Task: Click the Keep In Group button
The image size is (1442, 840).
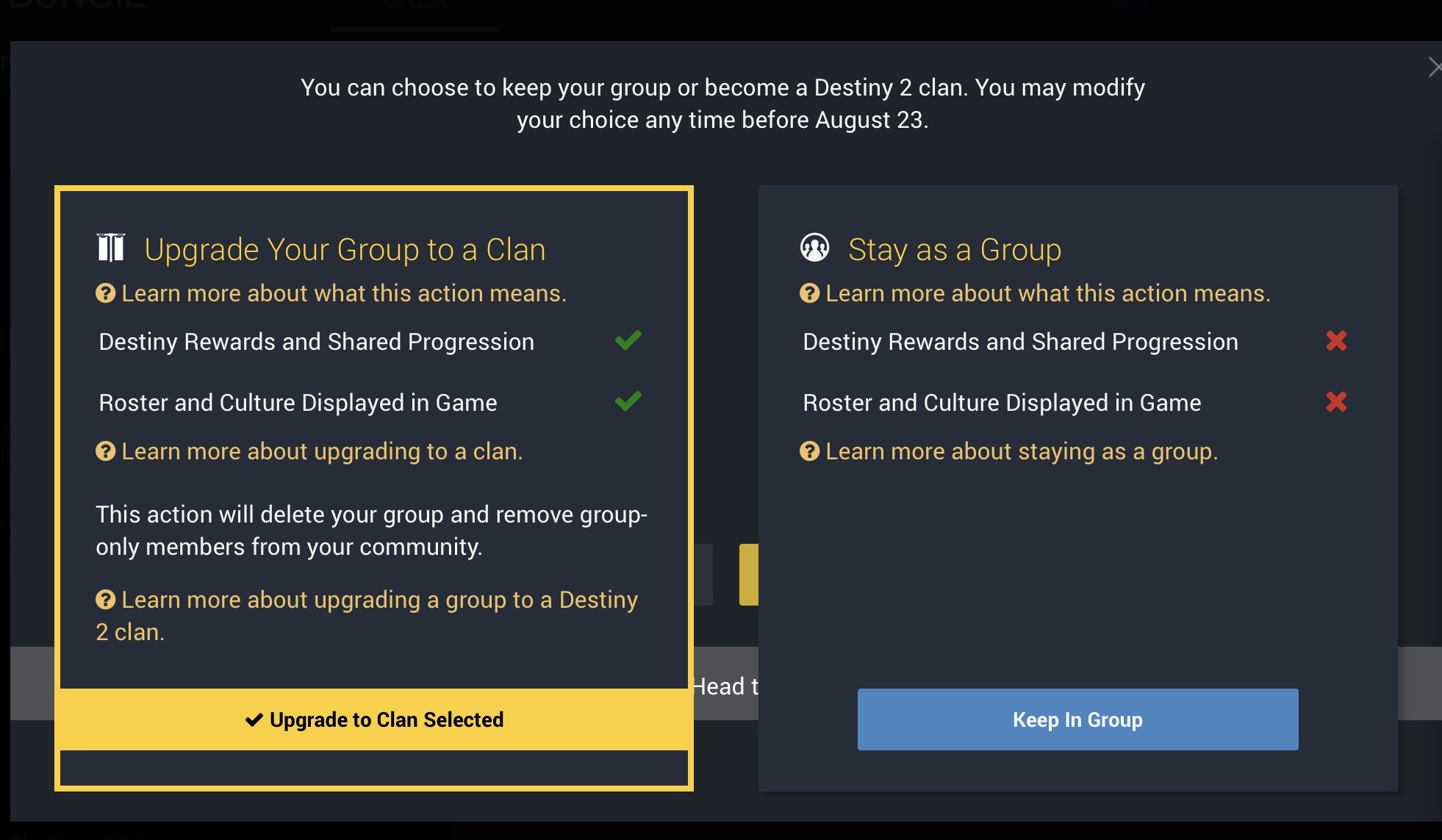Action: pos(1077,719)
